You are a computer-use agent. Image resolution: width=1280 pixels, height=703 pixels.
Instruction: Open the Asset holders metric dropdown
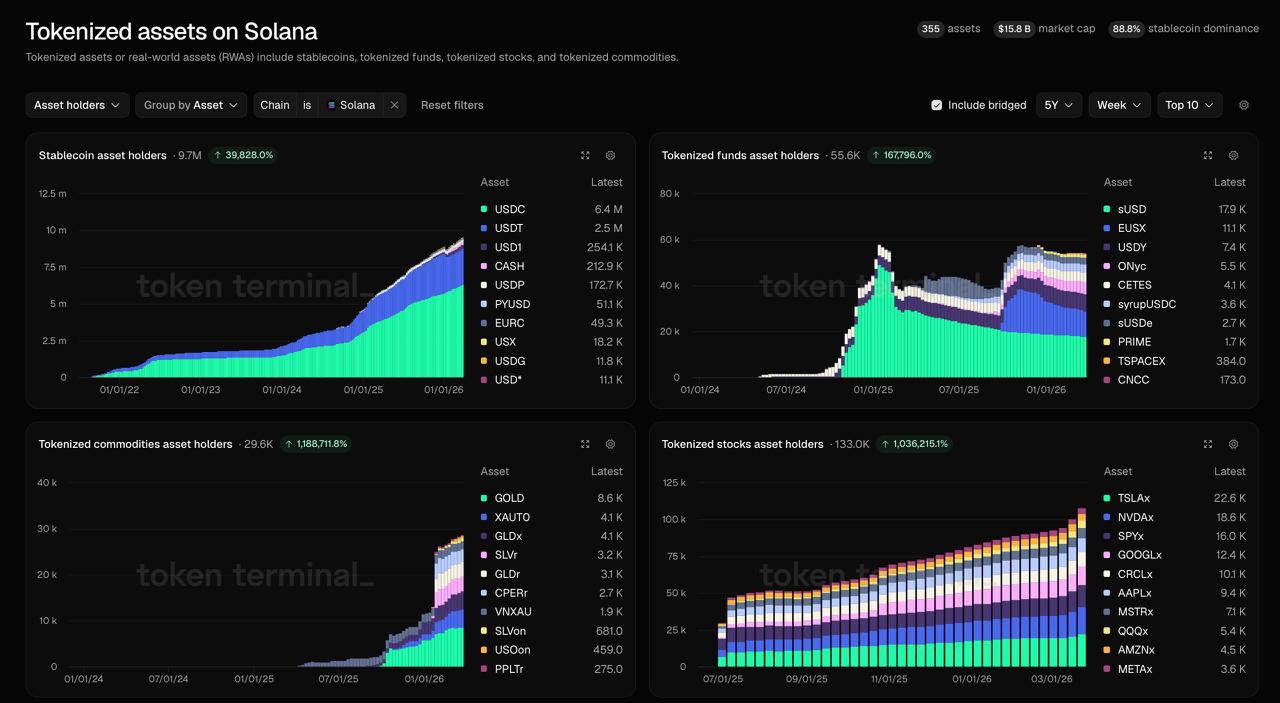click(x=77, y=105)
